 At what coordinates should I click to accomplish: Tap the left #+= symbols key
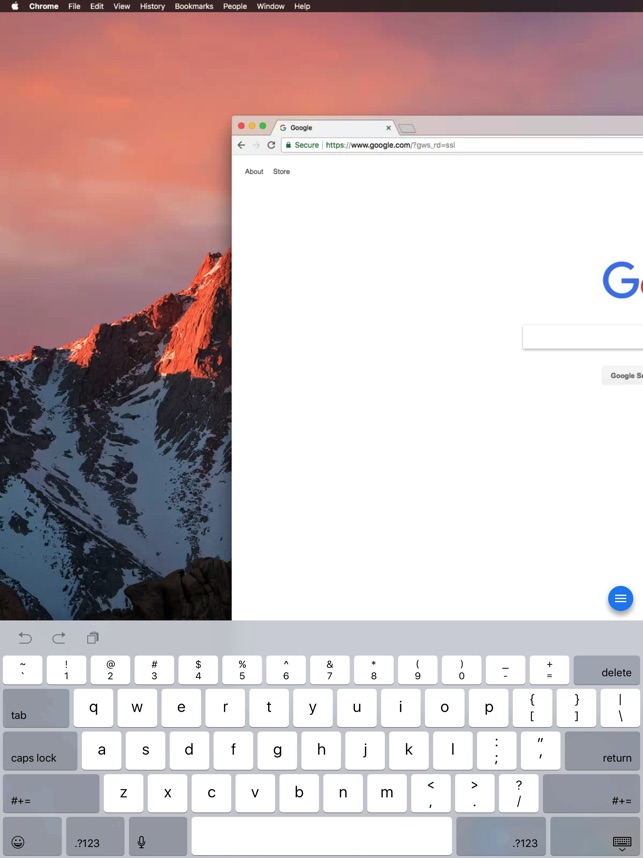click(x=51, y=793)
